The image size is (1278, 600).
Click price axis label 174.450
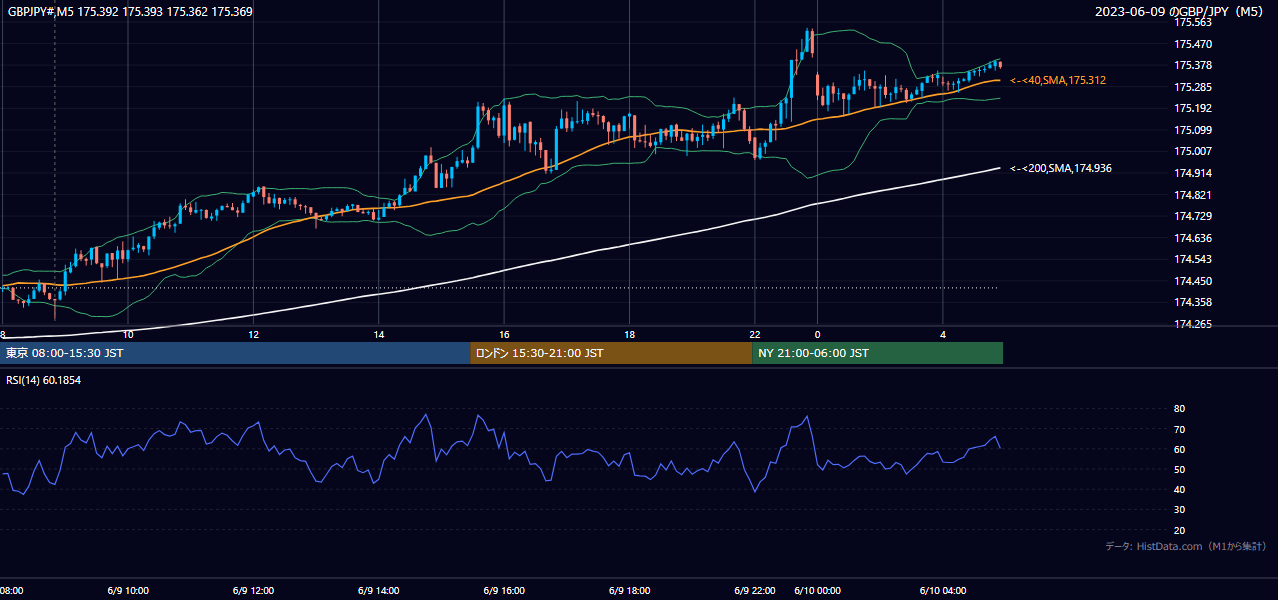[x=1193, y=281]
